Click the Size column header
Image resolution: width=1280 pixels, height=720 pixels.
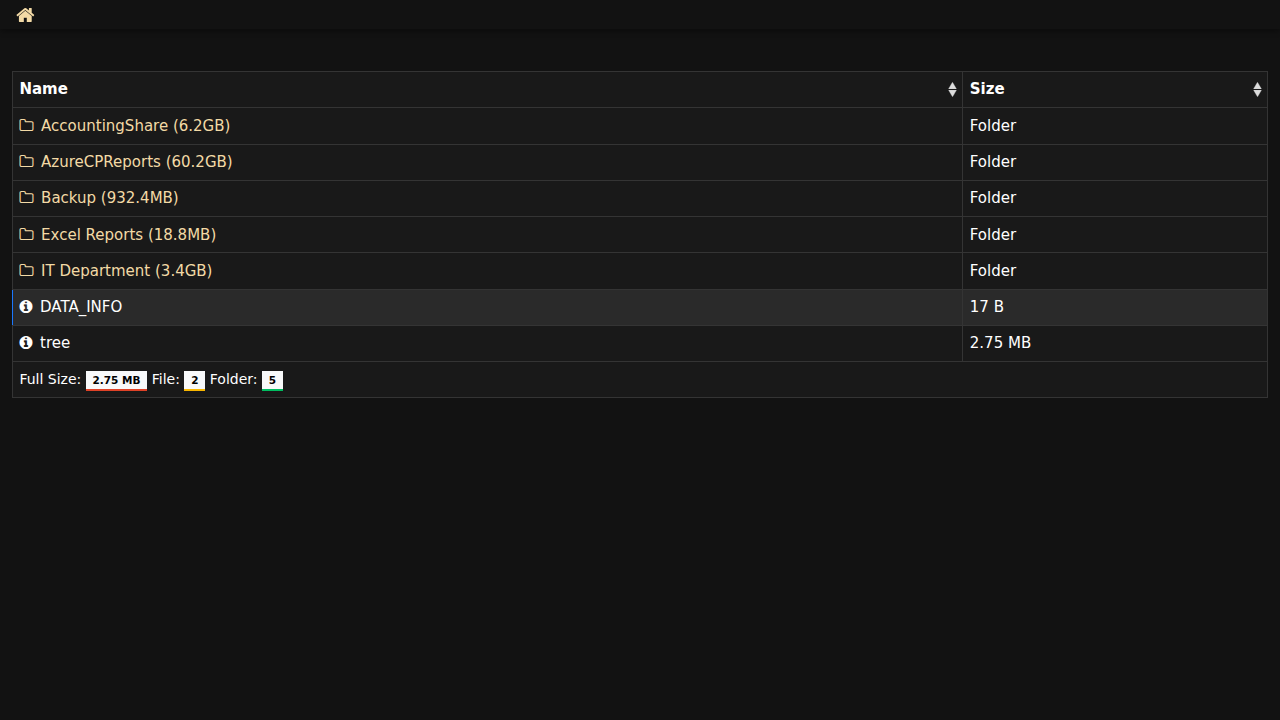coord(987,89)
